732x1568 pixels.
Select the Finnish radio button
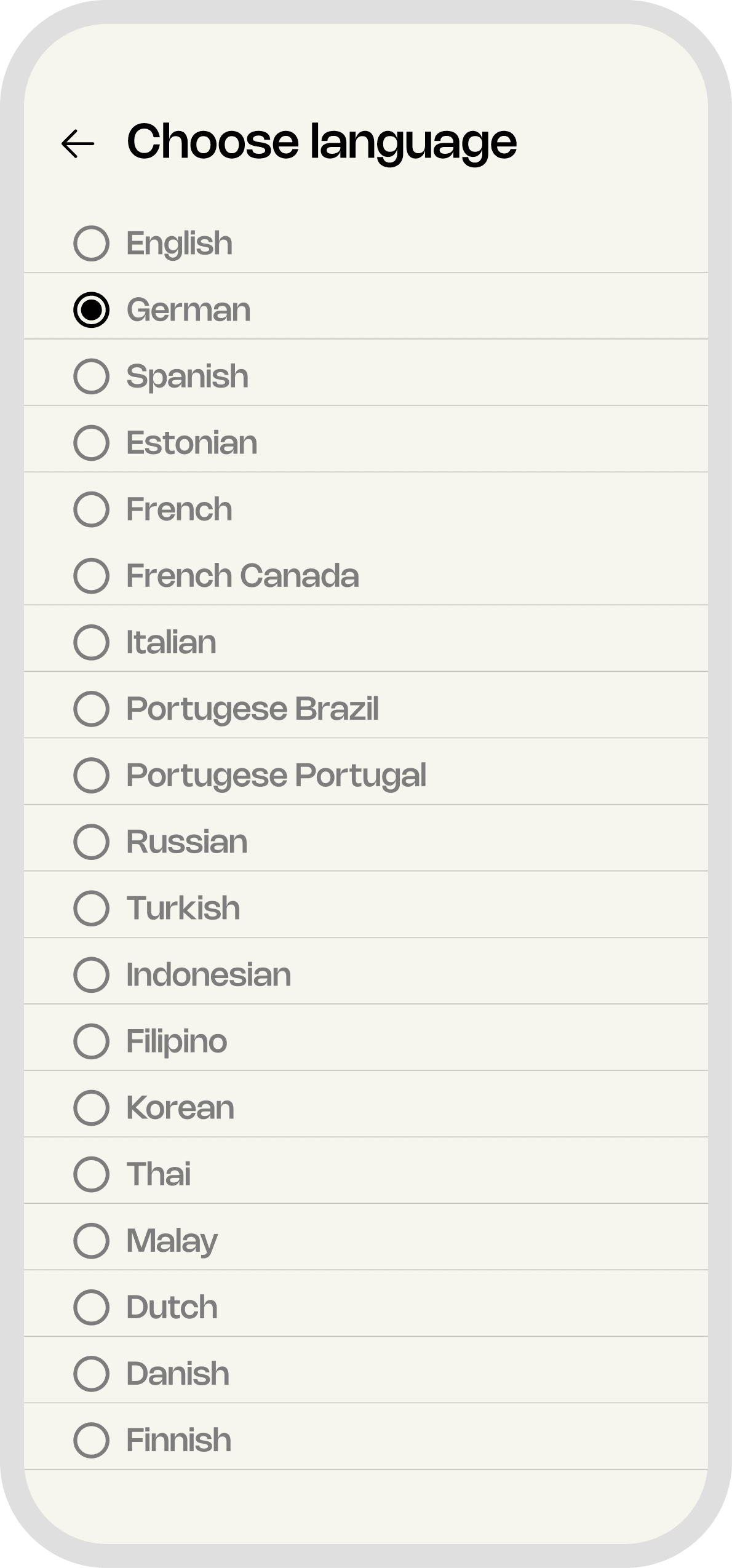coord(91,1440)
